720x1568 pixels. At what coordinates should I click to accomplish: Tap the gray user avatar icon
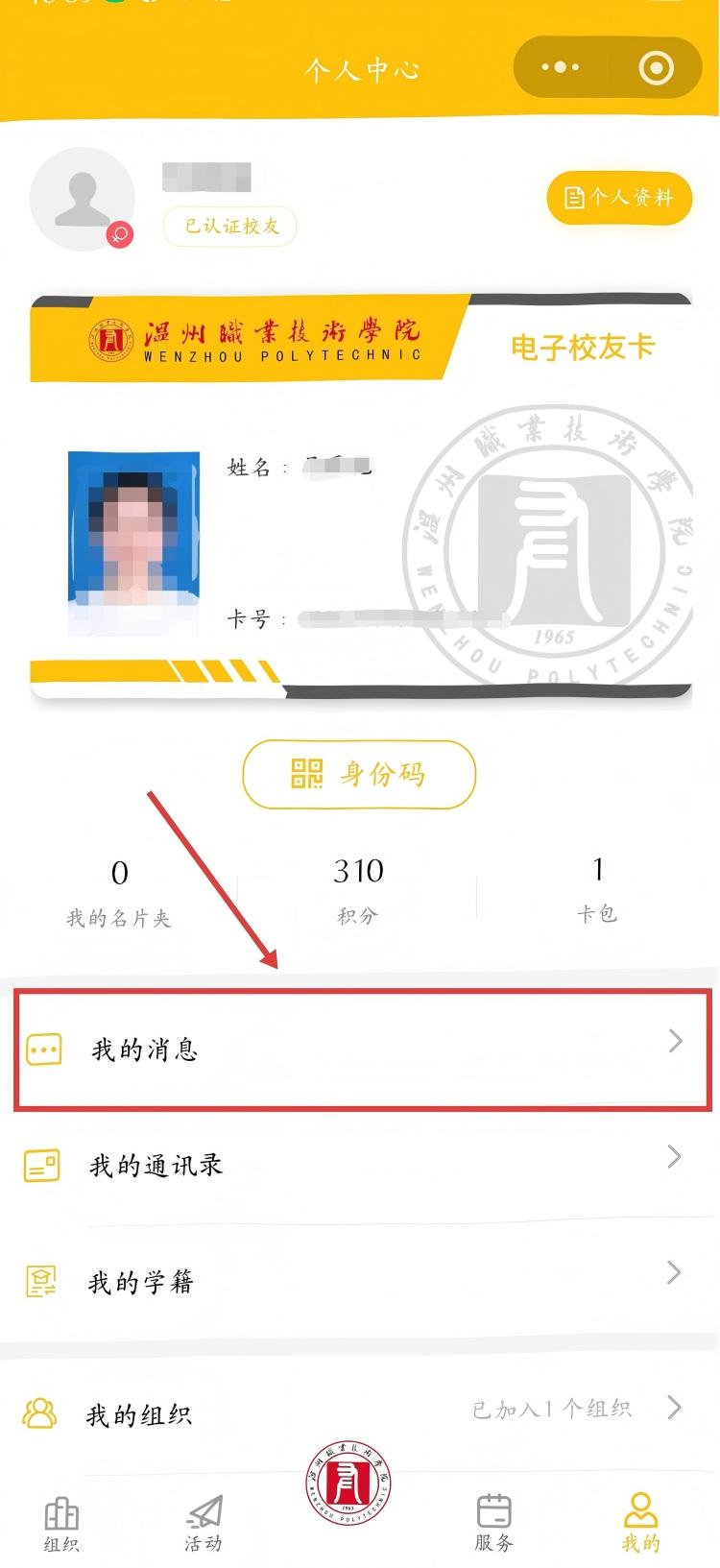pos(84,200)
